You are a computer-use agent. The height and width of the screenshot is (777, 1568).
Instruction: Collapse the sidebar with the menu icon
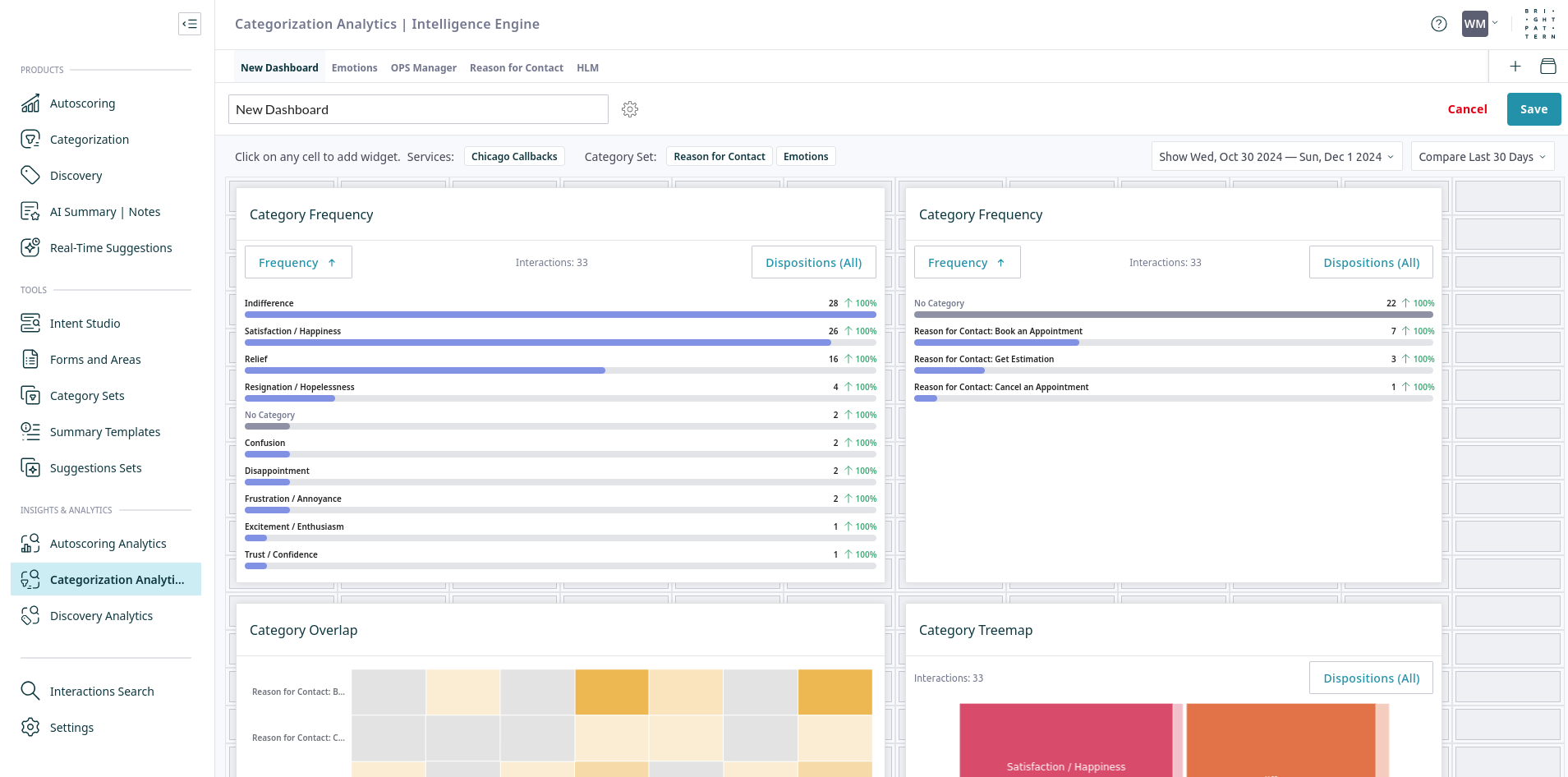click(190, 24)
